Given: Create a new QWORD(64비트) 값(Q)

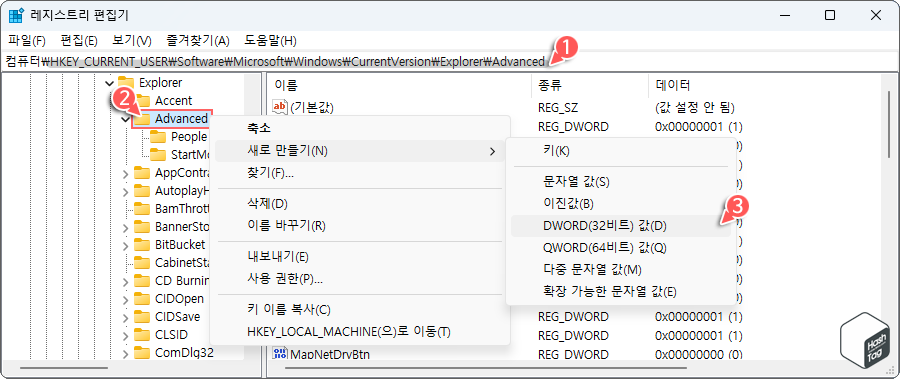Looking at the screenshot, I should click(x=620, y=248).
